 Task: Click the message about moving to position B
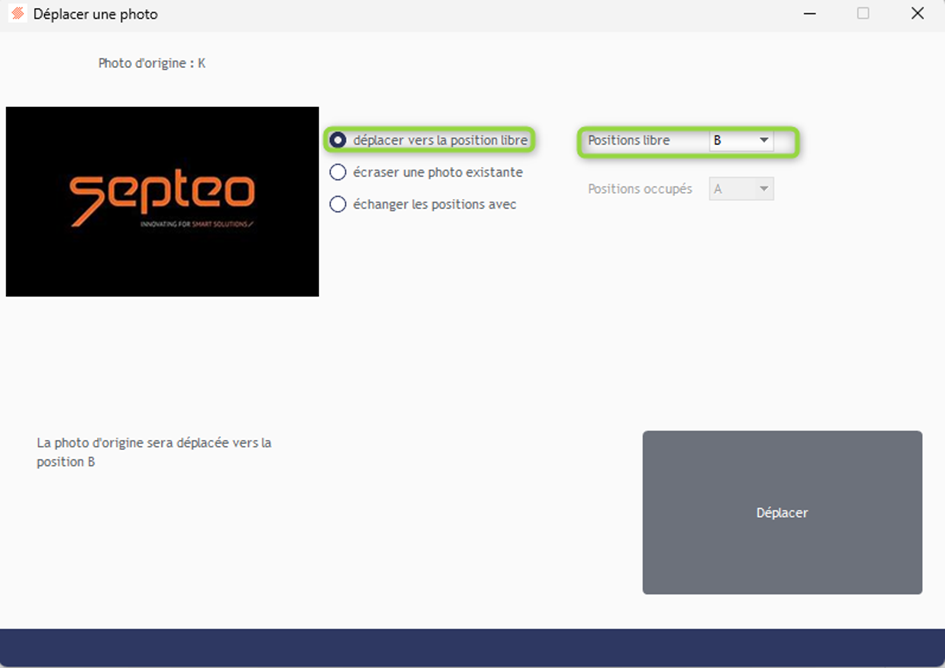(154, 452)
